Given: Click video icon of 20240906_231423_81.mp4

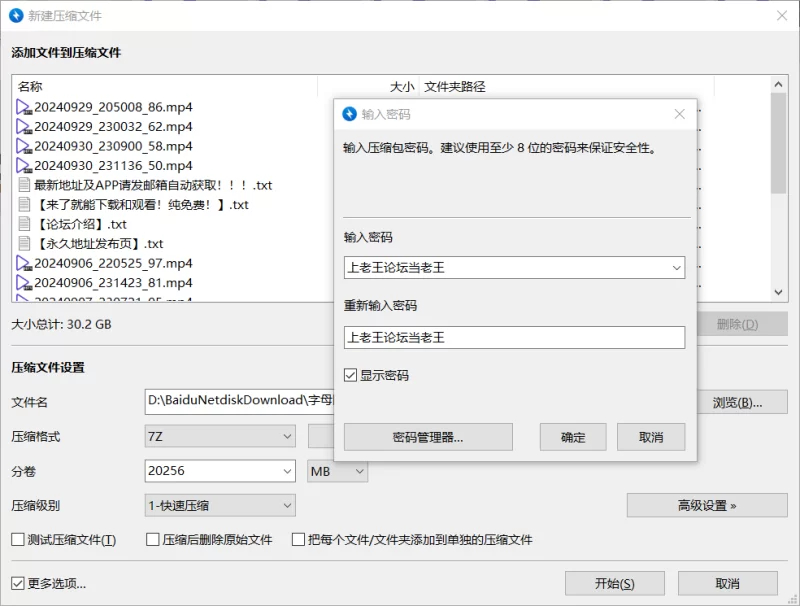Looking at the screenshot, I should [23, 283].
